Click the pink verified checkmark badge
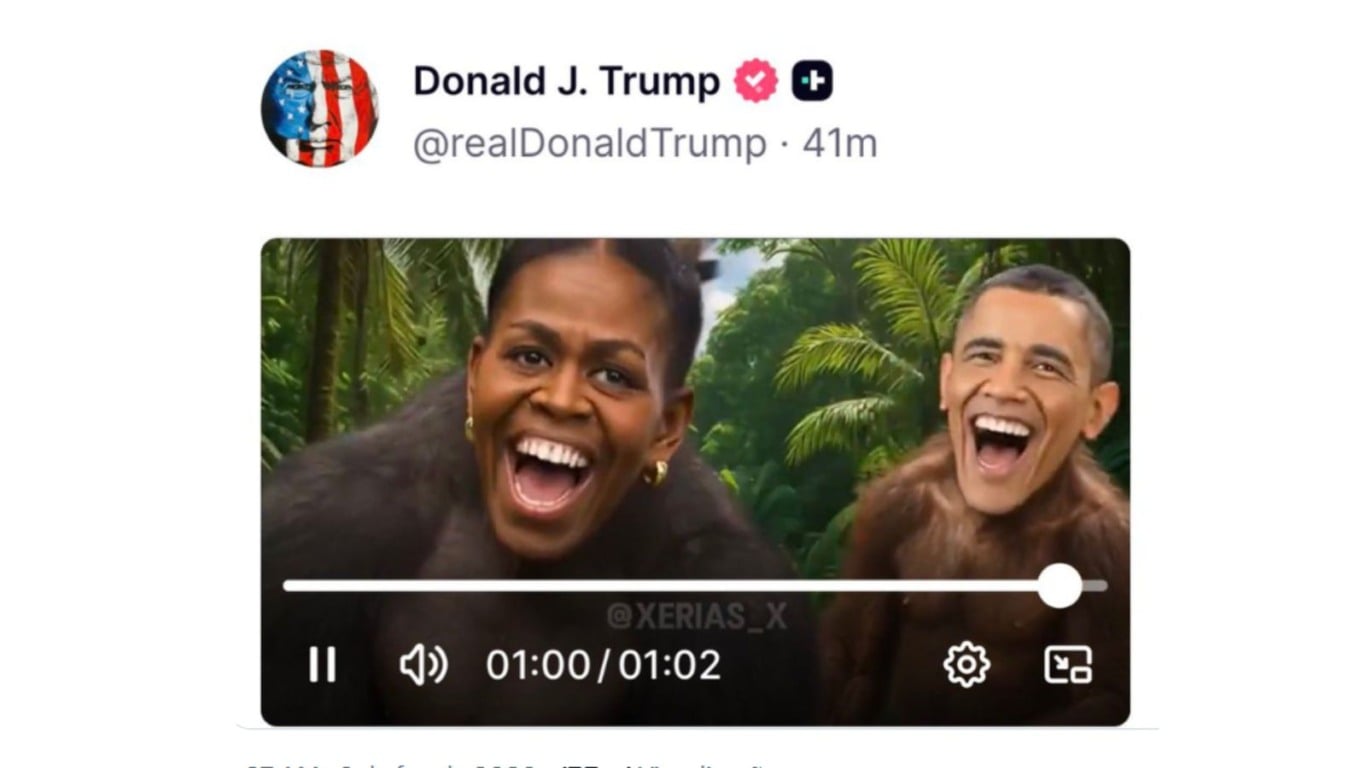 tap(756, 81)
